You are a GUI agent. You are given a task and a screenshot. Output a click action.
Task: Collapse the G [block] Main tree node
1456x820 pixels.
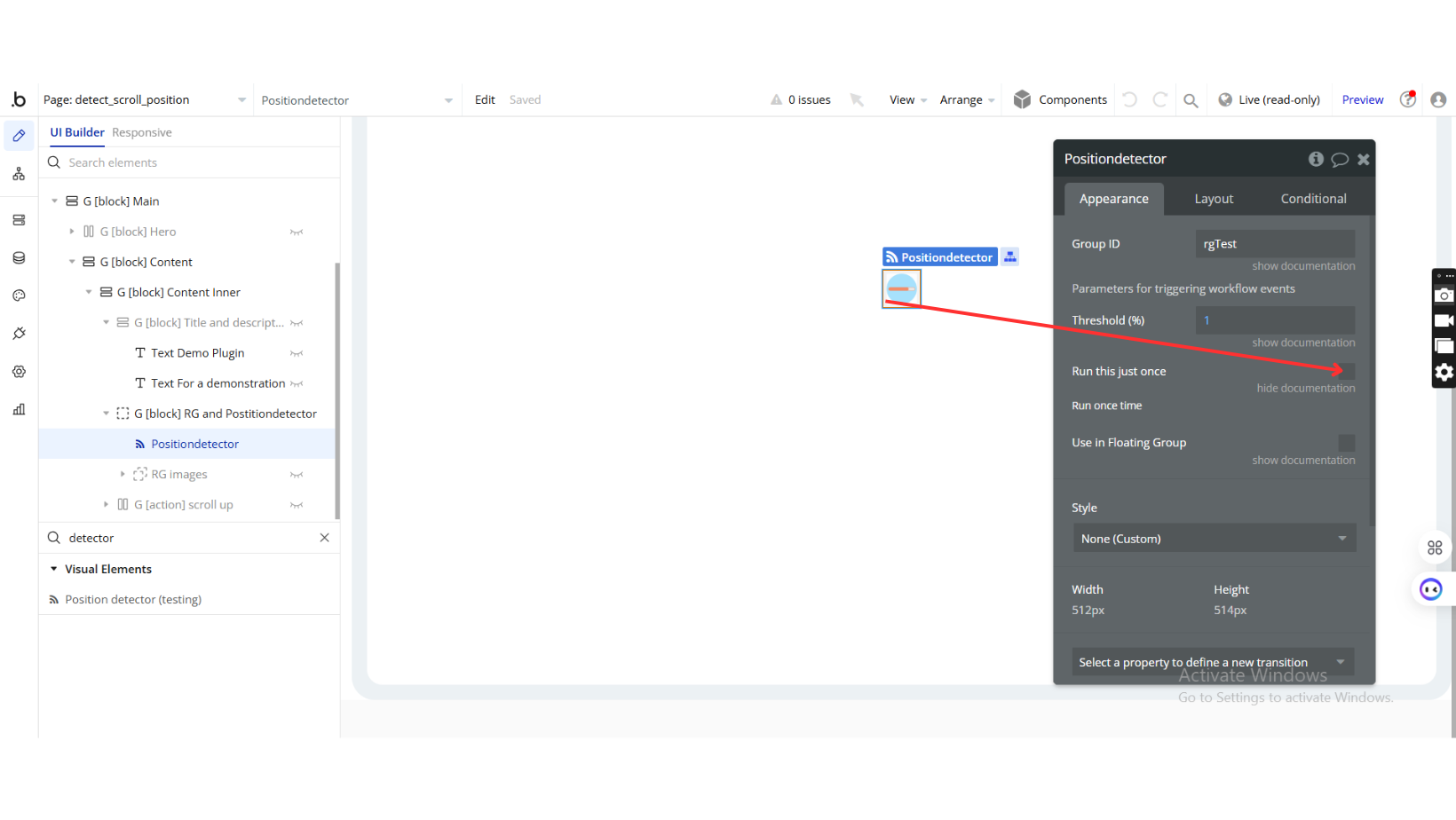[54, 201]
